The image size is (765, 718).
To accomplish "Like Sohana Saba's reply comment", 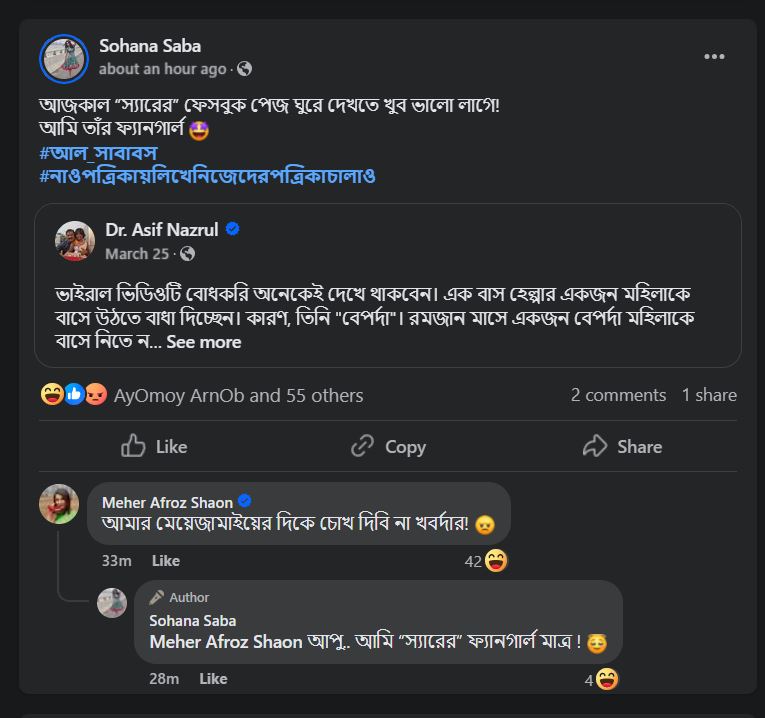I will [213, 679].
